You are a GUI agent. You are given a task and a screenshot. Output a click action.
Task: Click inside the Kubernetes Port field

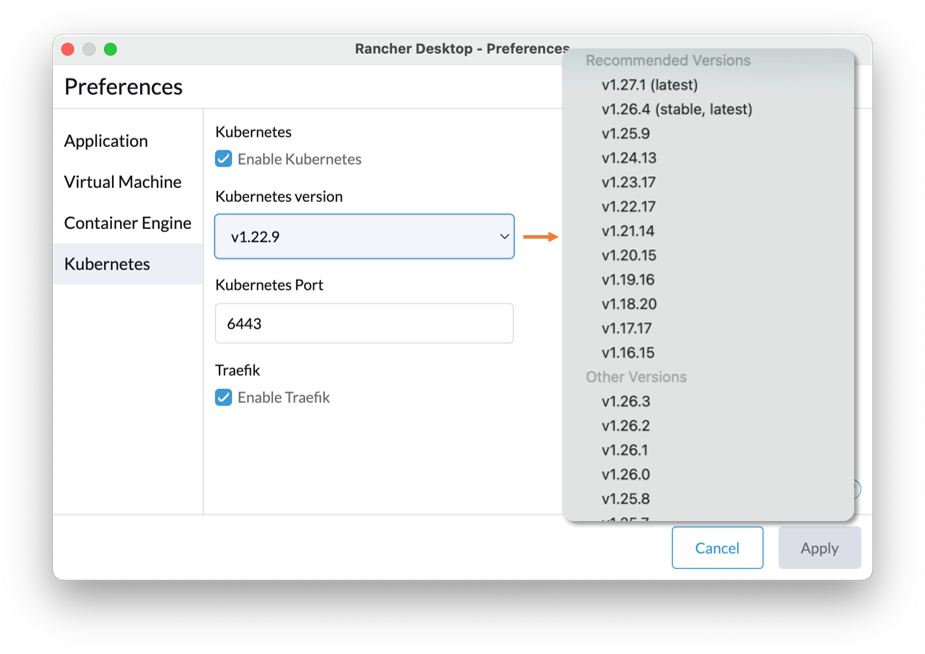coord(364,323)
